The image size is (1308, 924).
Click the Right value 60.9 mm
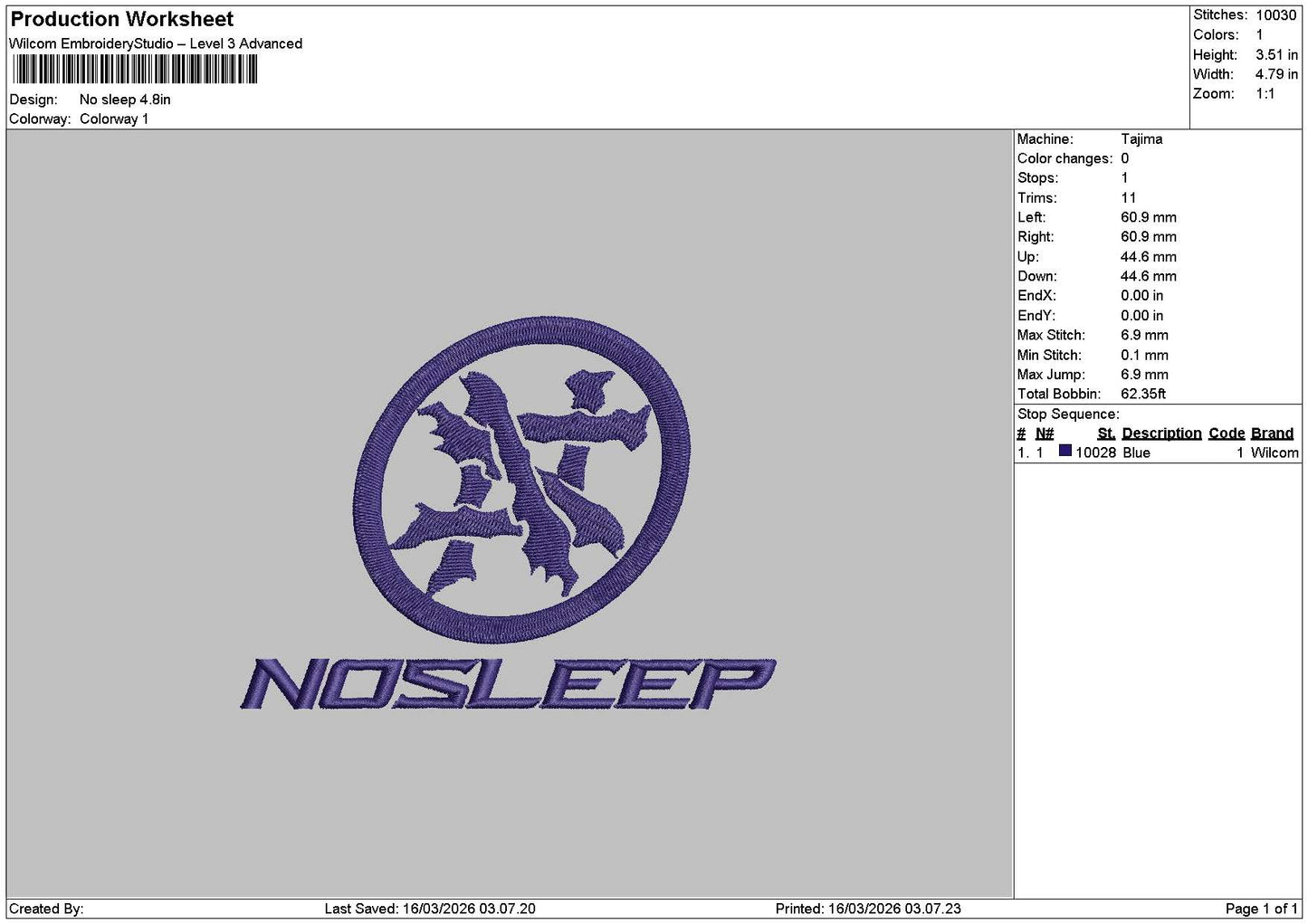click(x=1149, y=236)
